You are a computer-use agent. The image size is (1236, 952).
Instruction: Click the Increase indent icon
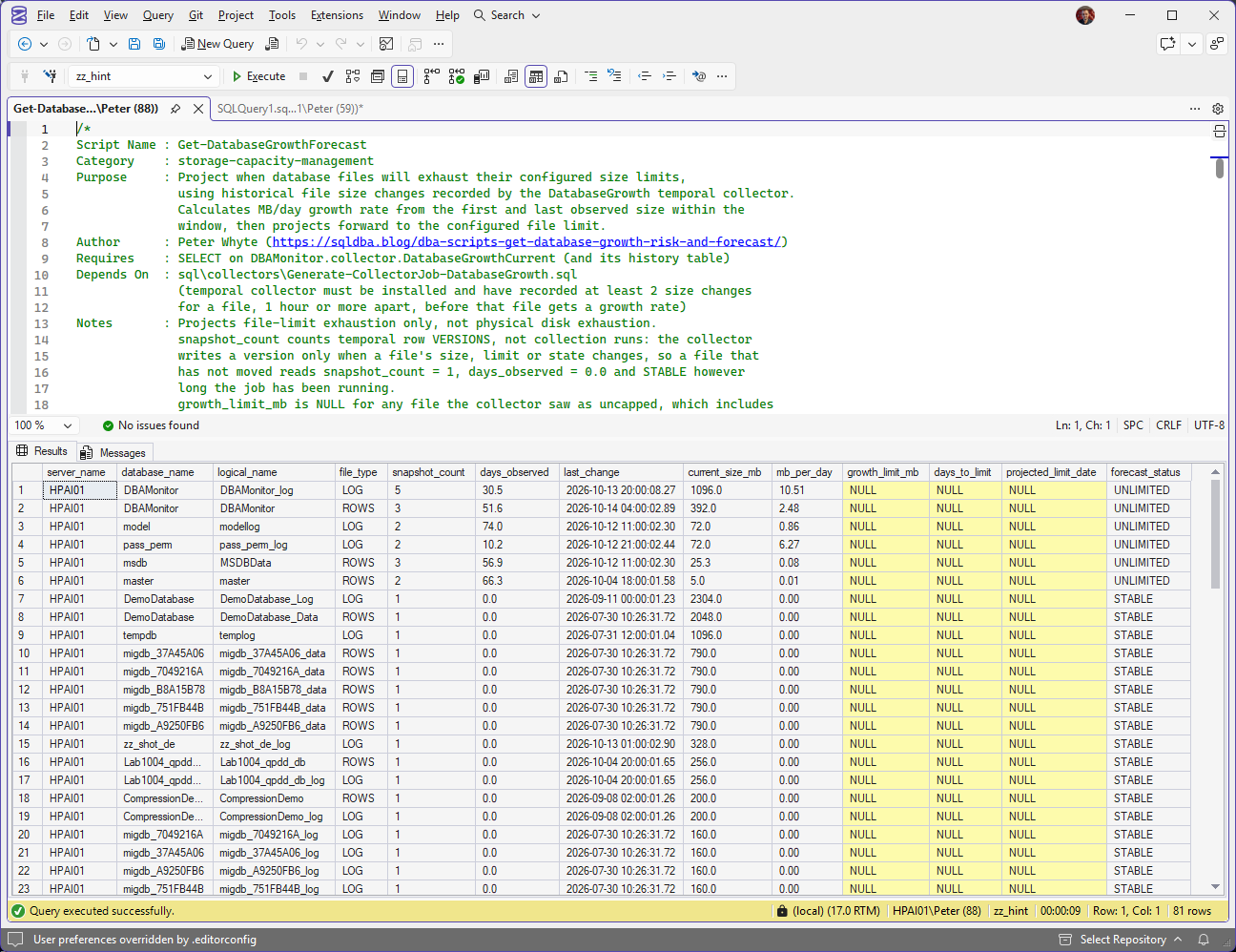[x=669, y=76]
